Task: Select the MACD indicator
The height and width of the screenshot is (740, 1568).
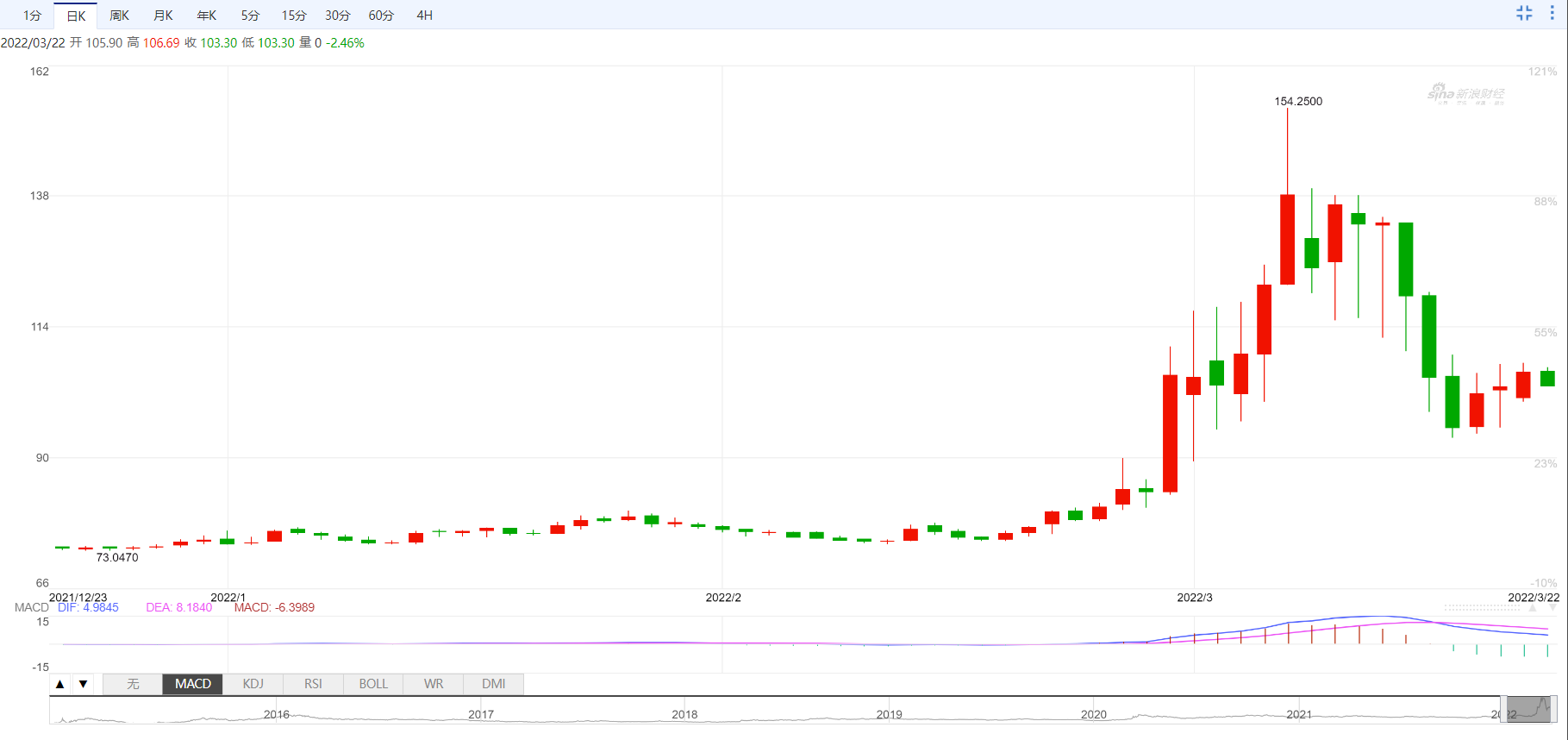Action: pos(193,684)
